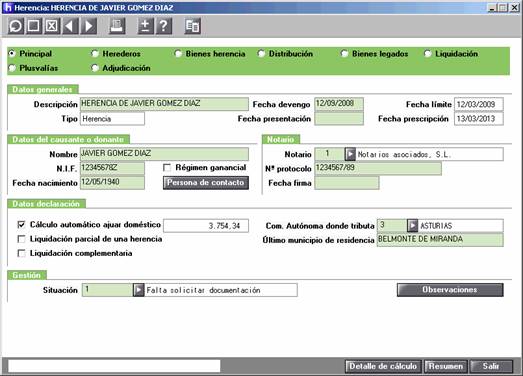Click the Situación code field
The height and width of the screenshot is (376, 523).
coord(107,290)
